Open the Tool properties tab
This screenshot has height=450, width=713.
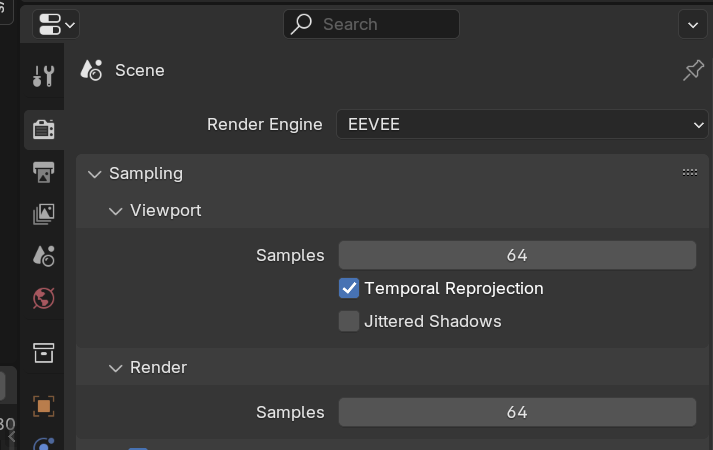tap(43, 76)
